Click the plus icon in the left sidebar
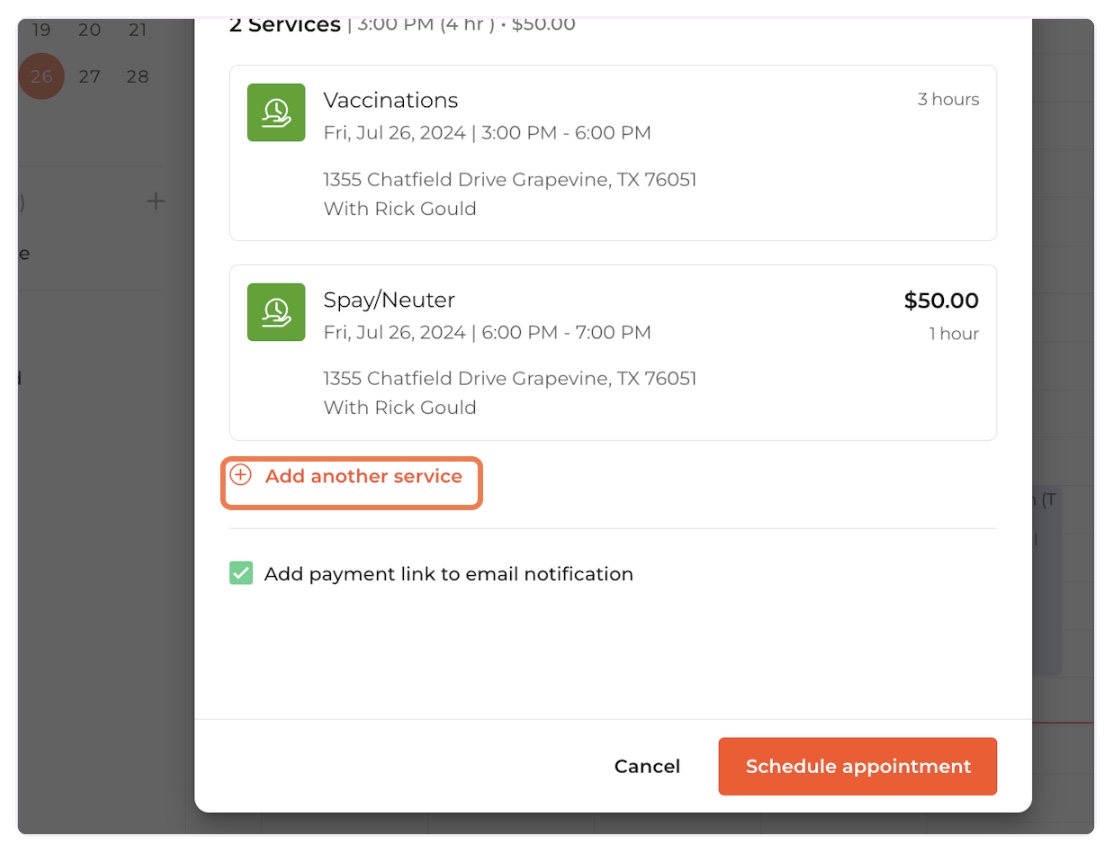The height and width of the screenshot is (862, 1118). 156,202
